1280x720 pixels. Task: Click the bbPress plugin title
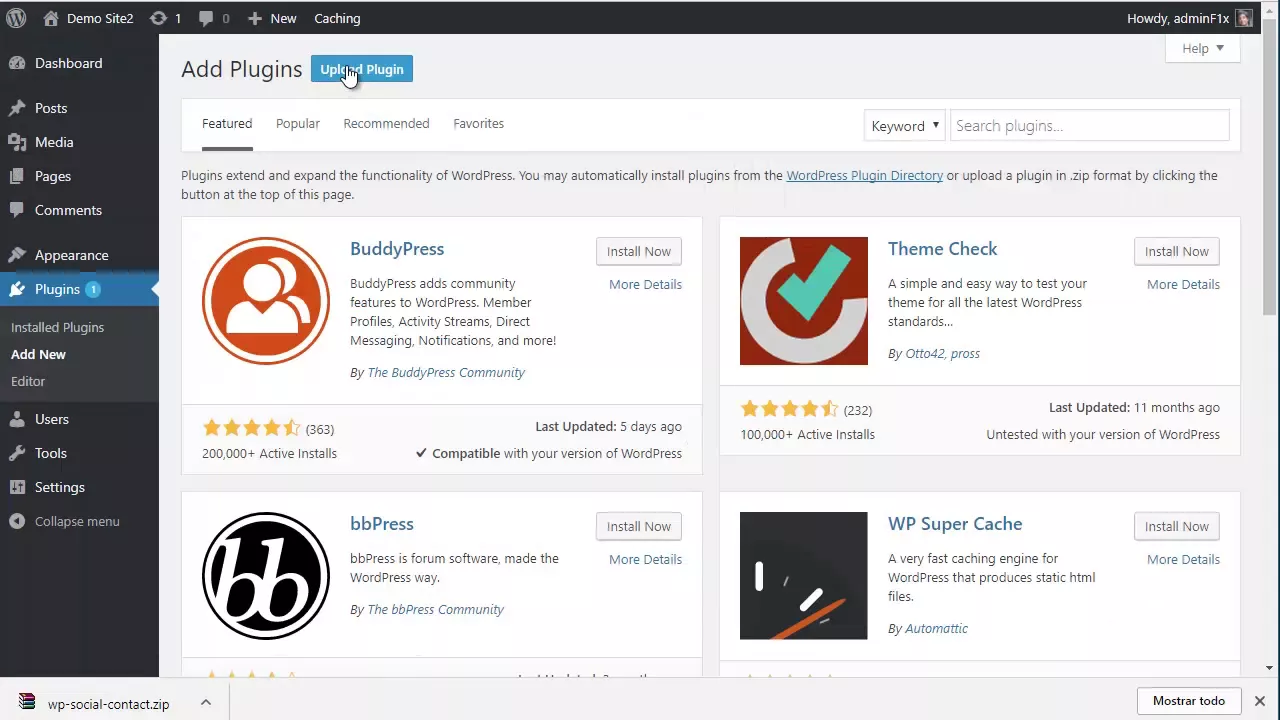click(x=381, y=524)
